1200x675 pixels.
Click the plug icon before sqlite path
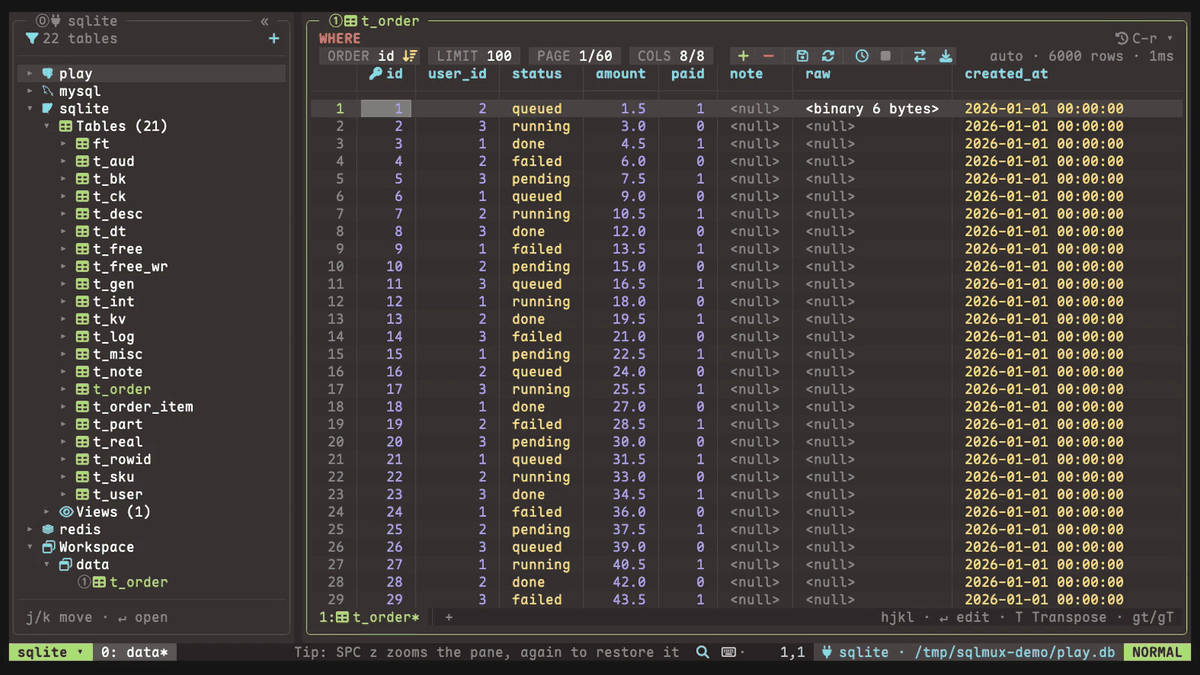point(827,652)
